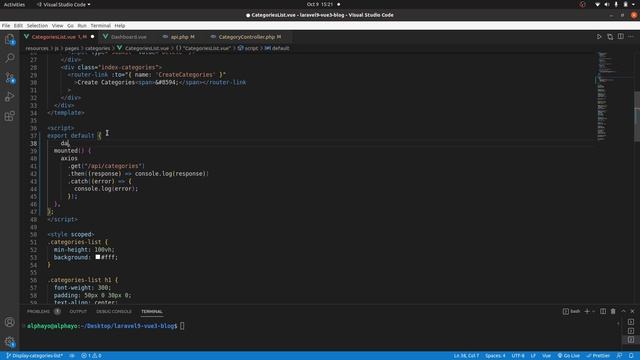Open the system status menu arrow in top bar
The width and height of the screenshot is (640, 360).
click(634, 4)
